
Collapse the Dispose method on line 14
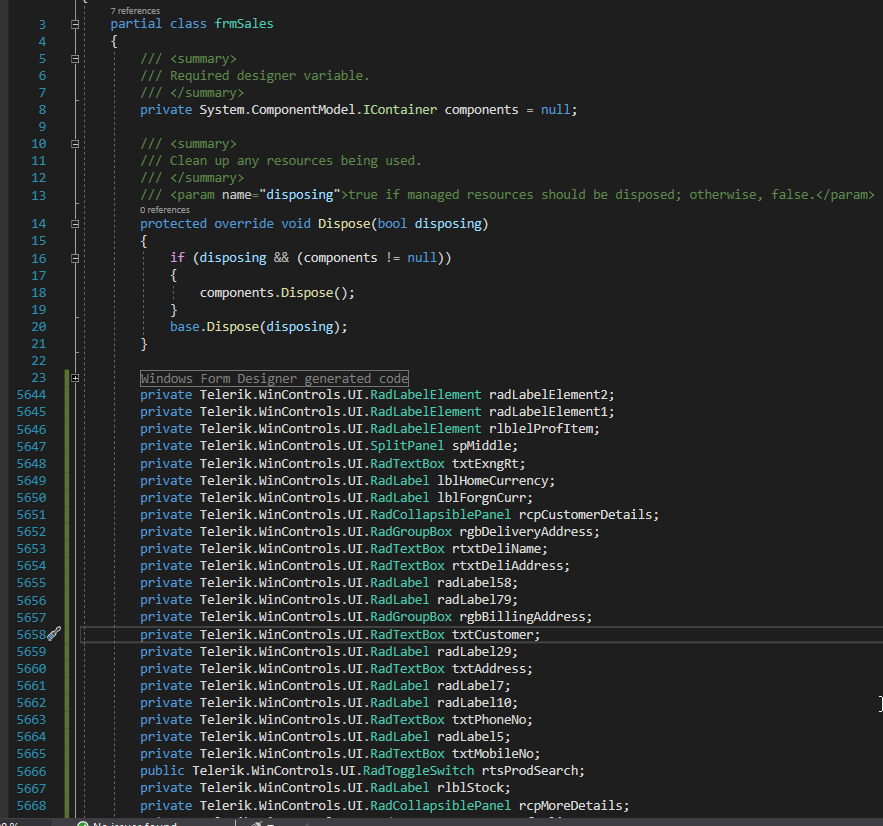75,224
